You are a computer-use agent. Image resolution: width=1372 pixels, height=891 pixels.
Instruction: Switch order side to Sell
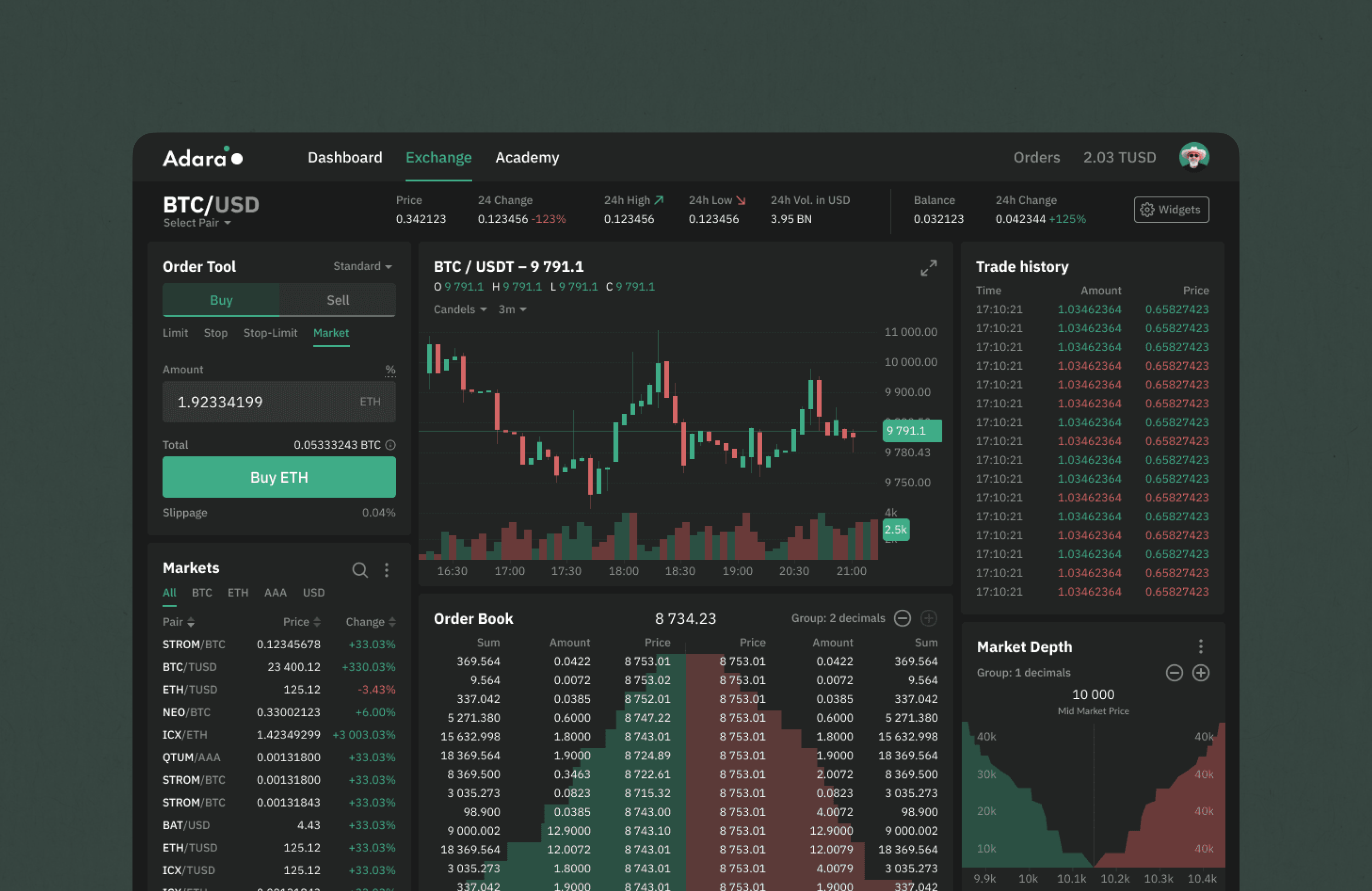(338, 300)
